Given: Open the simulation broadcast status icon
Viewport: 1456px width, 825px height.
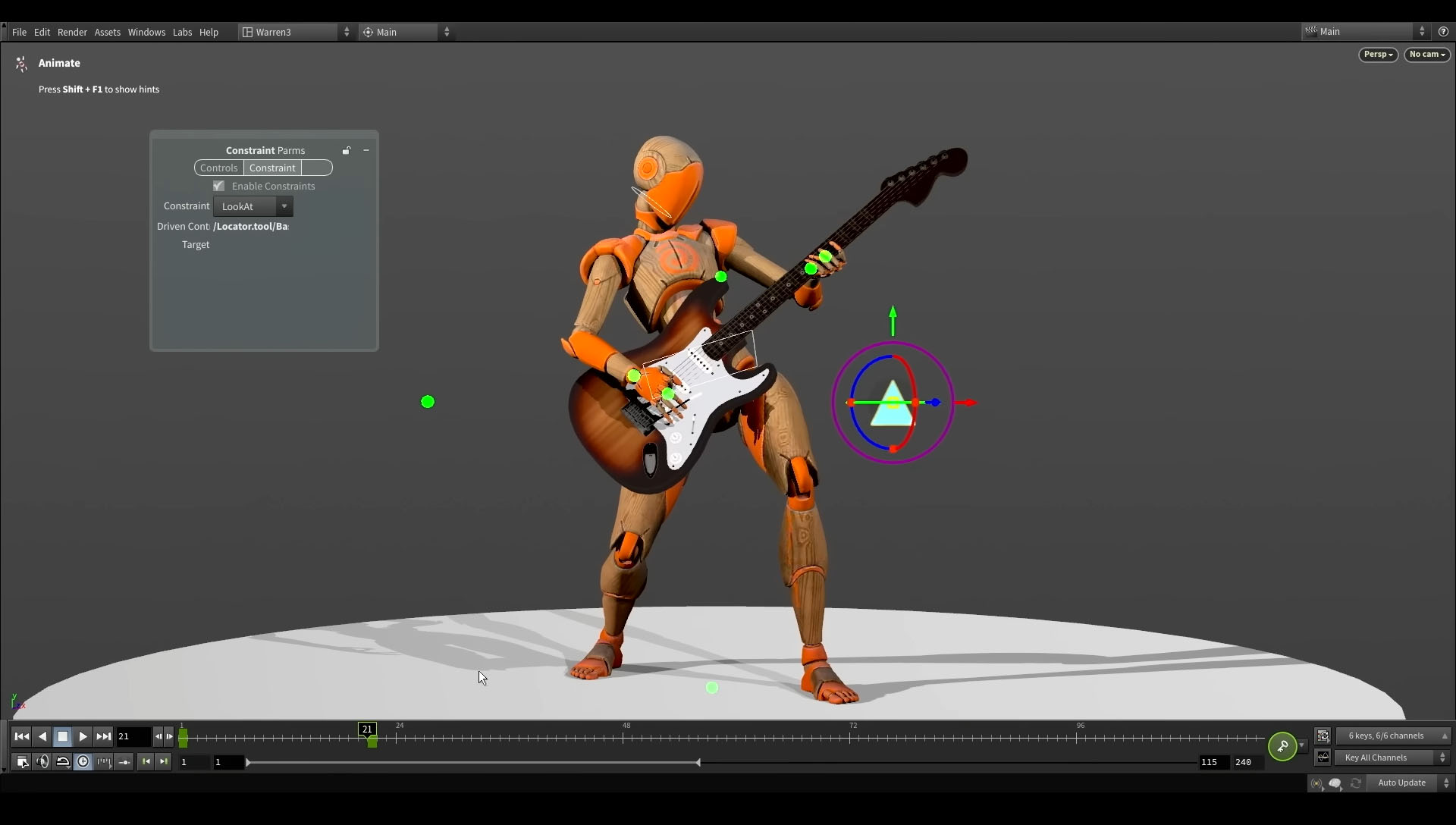Looking at the screenshot, I should pos(1316,783).
